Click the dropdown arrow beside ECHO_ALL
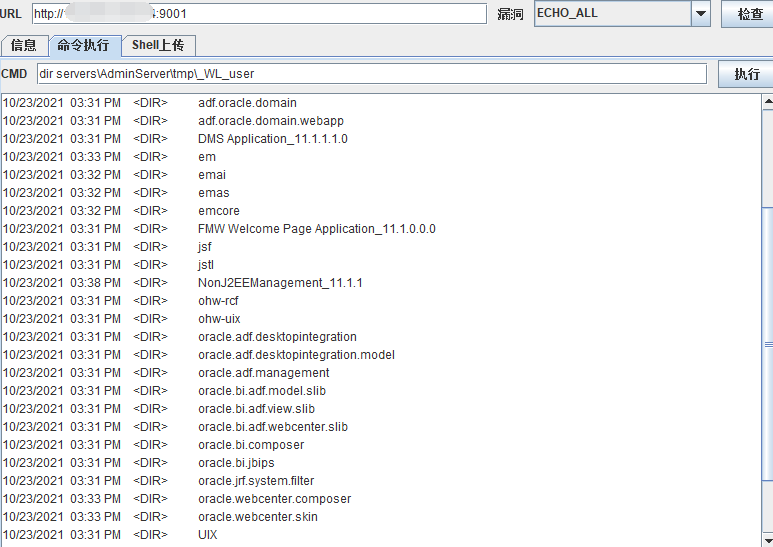Image resolution: width=773 pixels, height=547 pixels. coord(701,14)
